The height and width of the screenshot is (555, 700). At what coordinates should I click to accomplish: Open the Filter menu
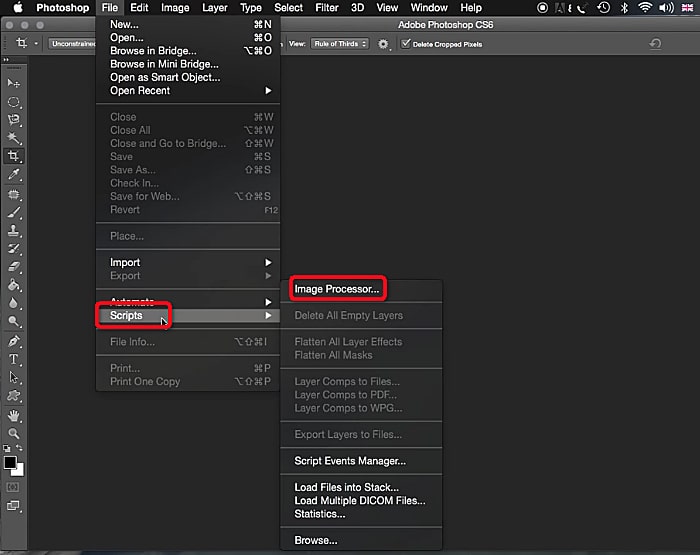pos(327,8)
